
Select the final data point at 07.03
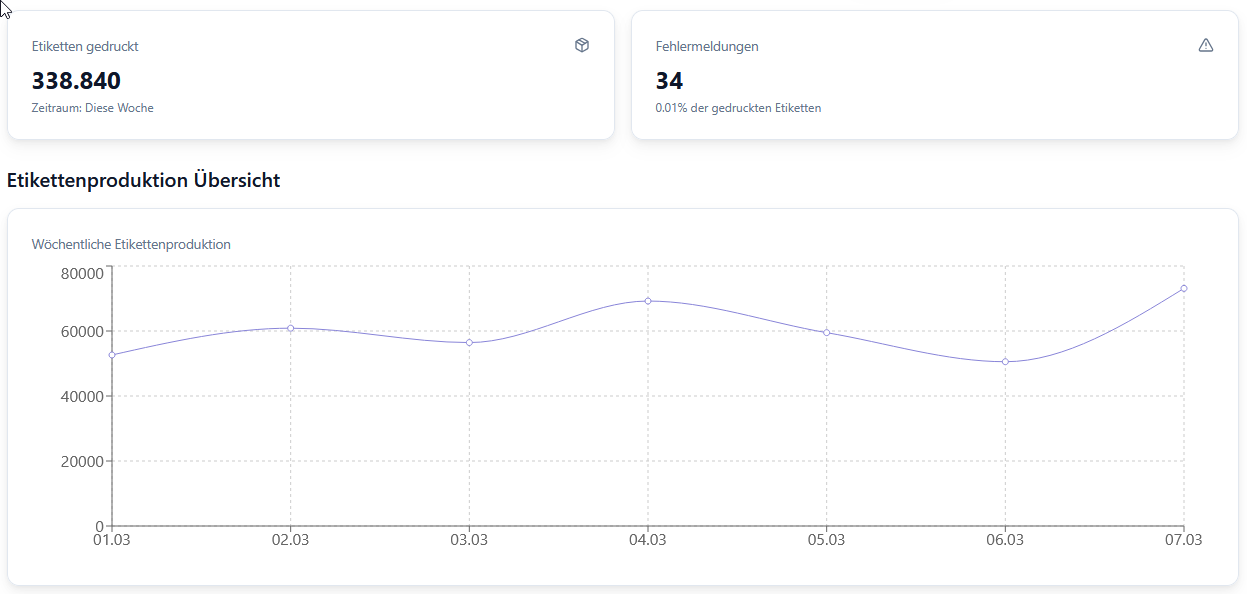tap(1183, 288)
